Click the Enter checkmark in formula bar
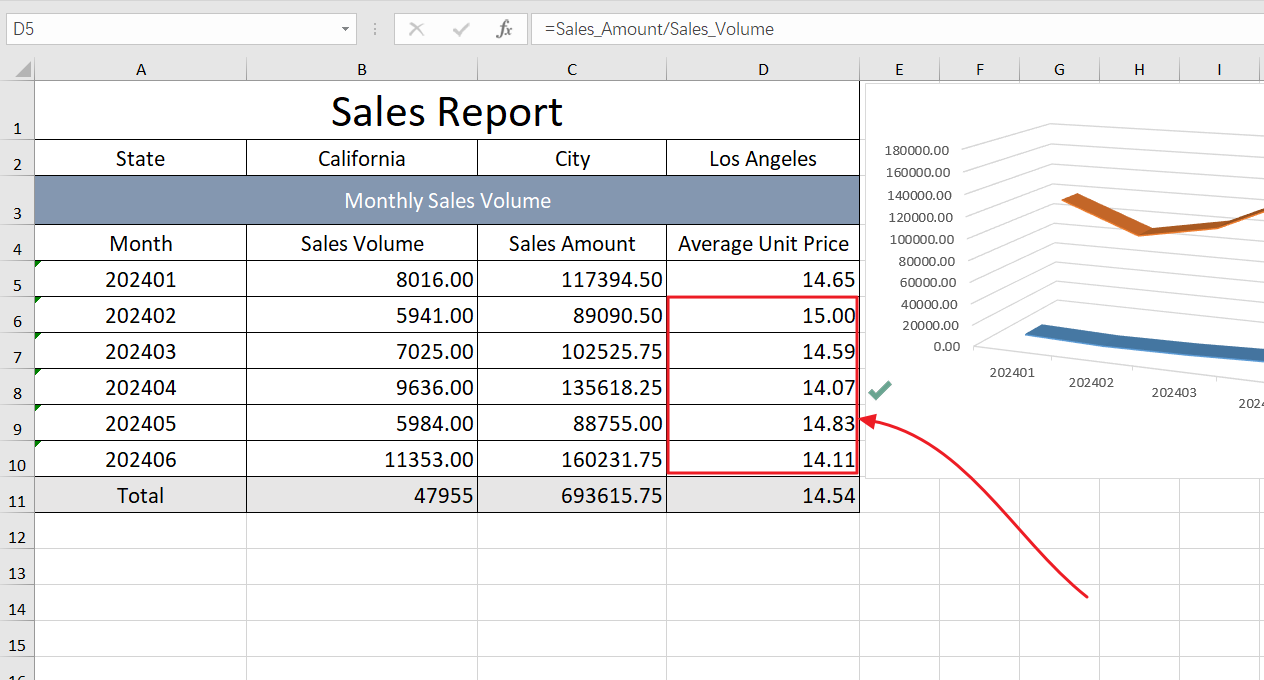The height and width of the screenshot is (680, 1264). (x=461, y=29)
